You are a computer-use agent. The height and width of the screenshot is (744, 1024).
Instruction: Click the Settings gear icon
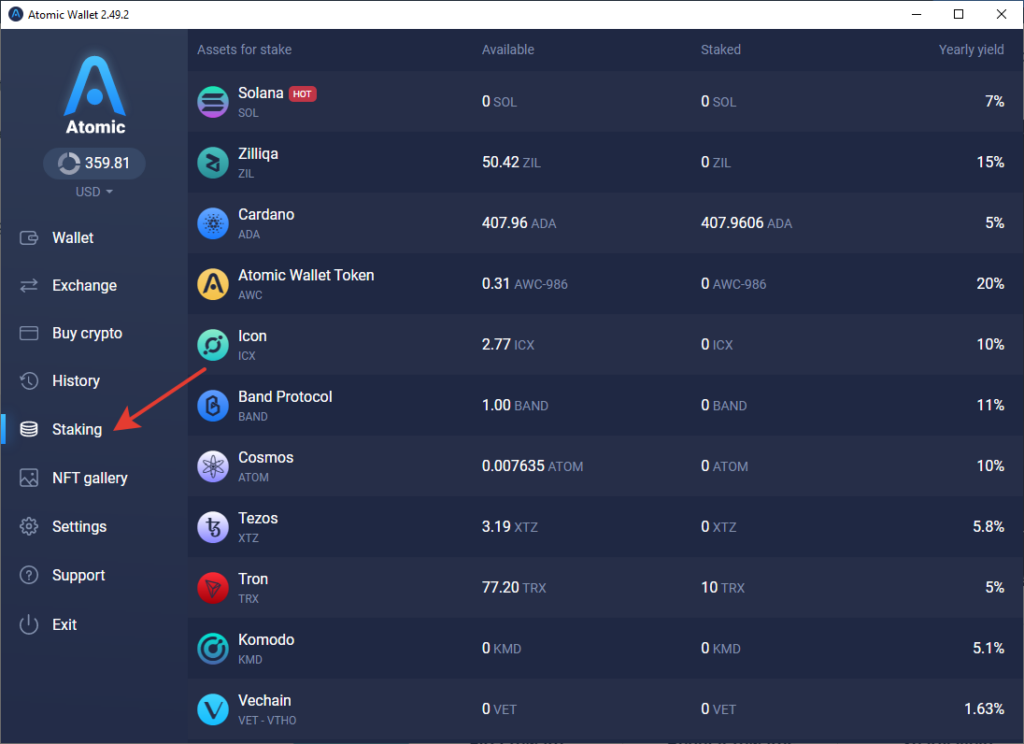[29, 526]
